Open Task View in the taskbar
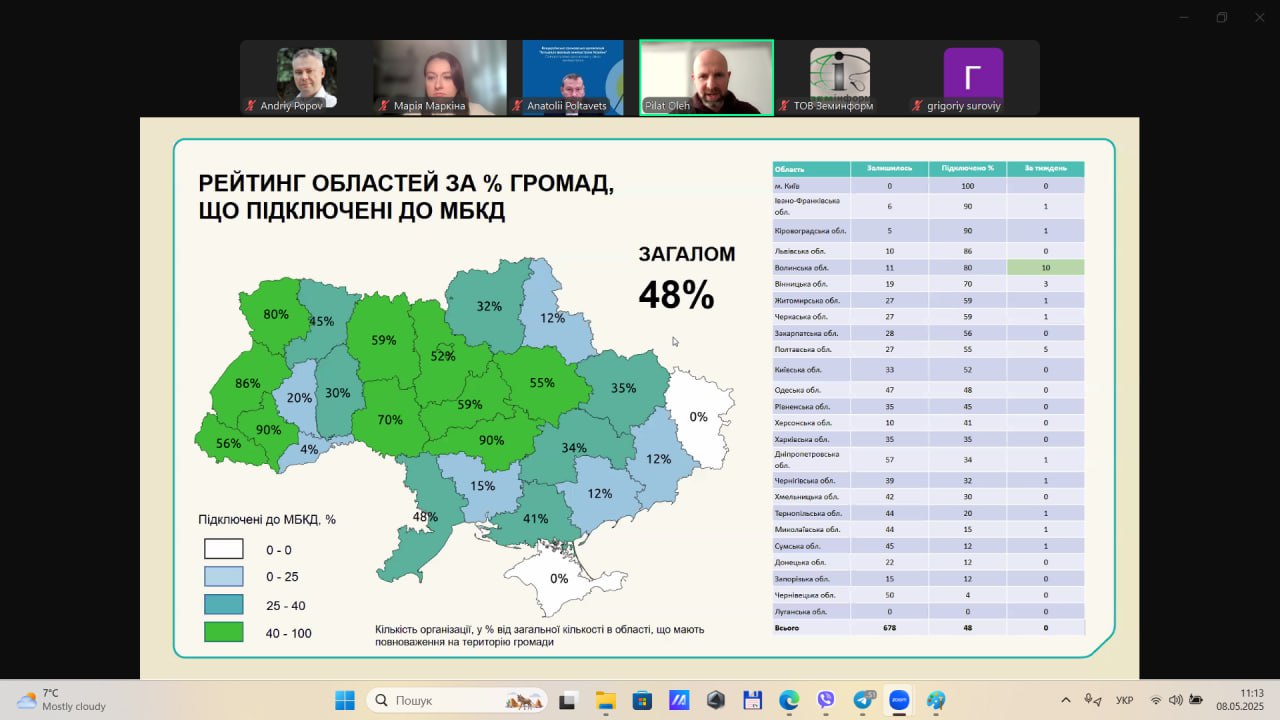Viewport: 1280px width, 720px height. (x=568, y=700)
